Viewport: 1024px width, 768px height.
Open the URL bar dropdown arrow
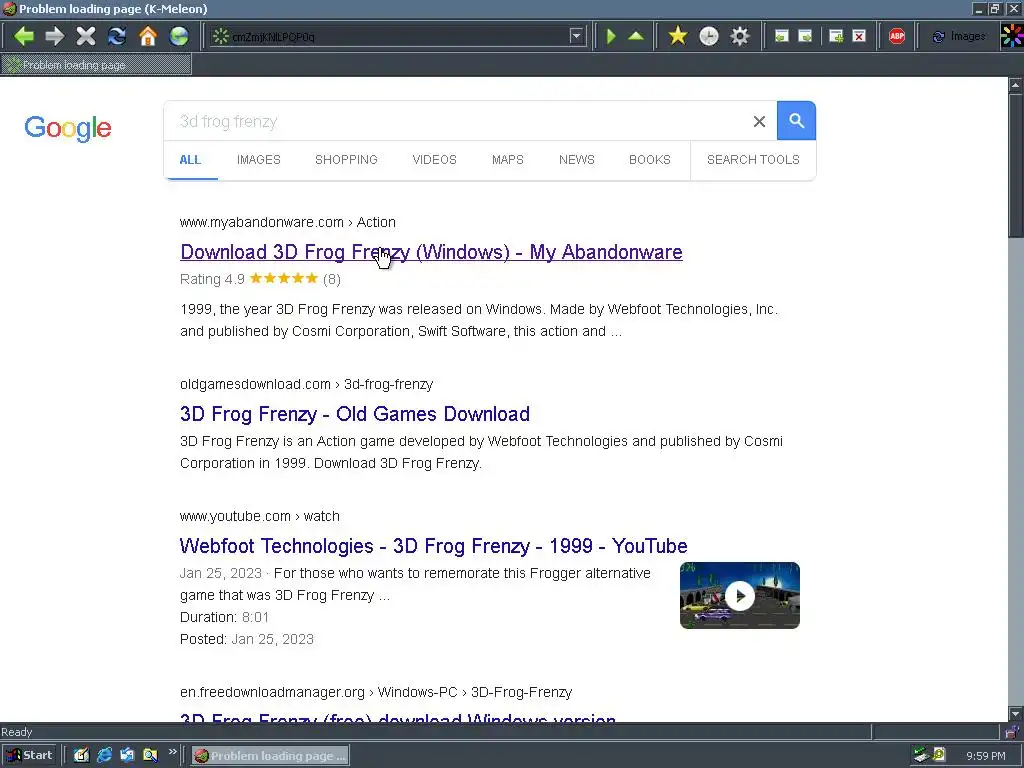(x=576, y=36)
